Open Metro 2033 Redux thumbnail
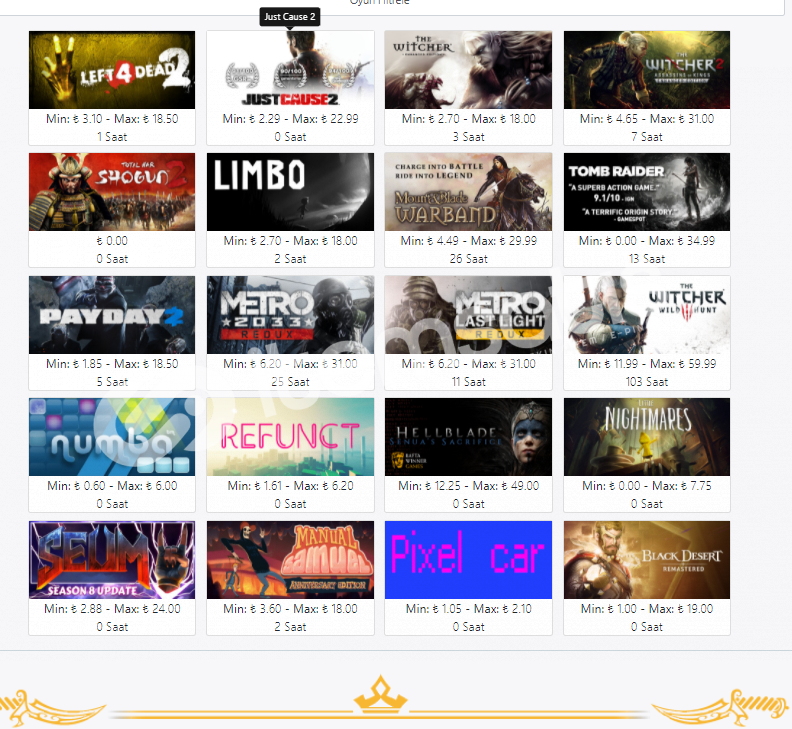792x729 pixels. pos(290,315)
